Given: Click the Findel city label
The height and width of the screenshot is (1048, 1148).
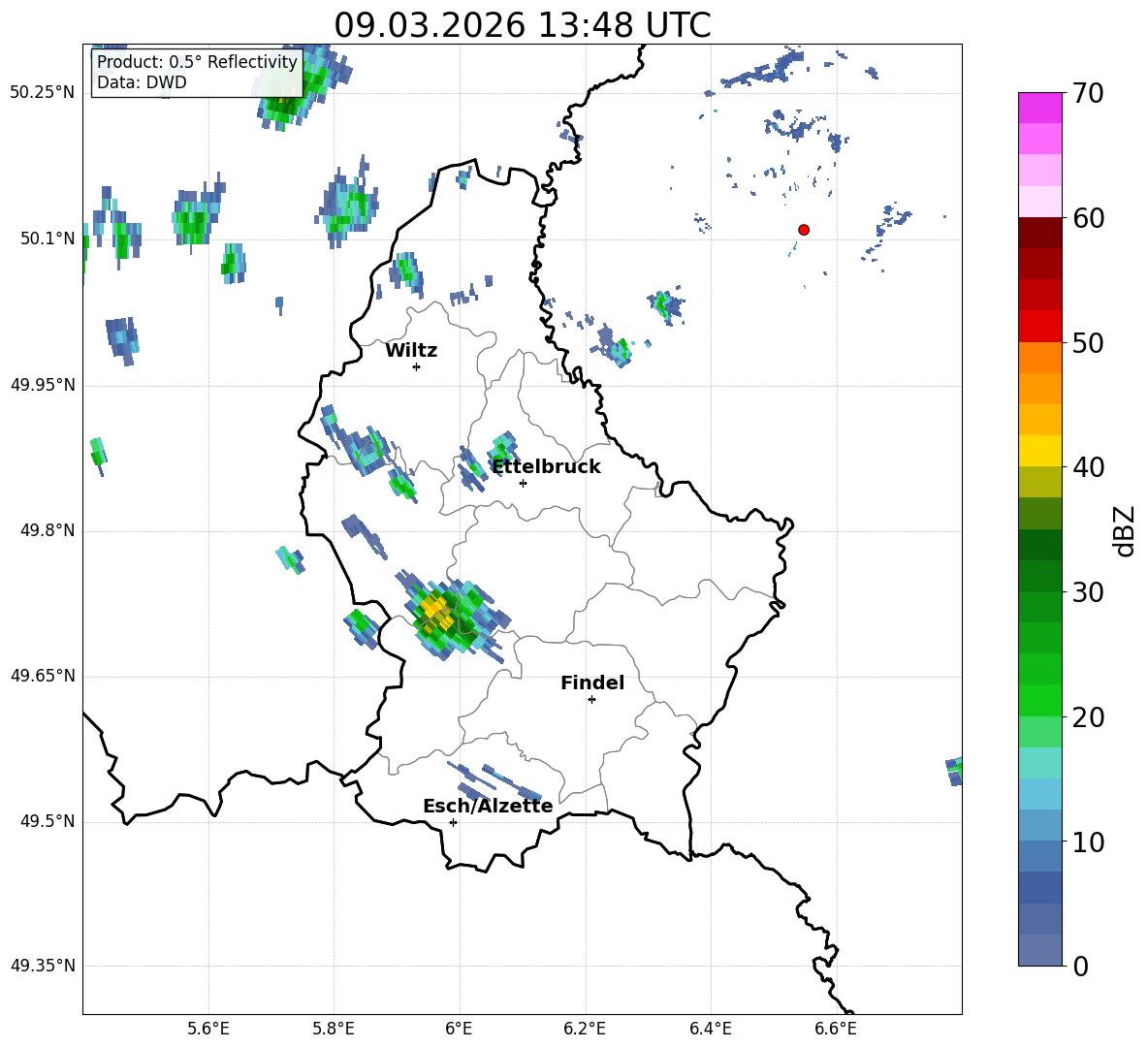Looking at the screenshot, I should tap(592, 683).
